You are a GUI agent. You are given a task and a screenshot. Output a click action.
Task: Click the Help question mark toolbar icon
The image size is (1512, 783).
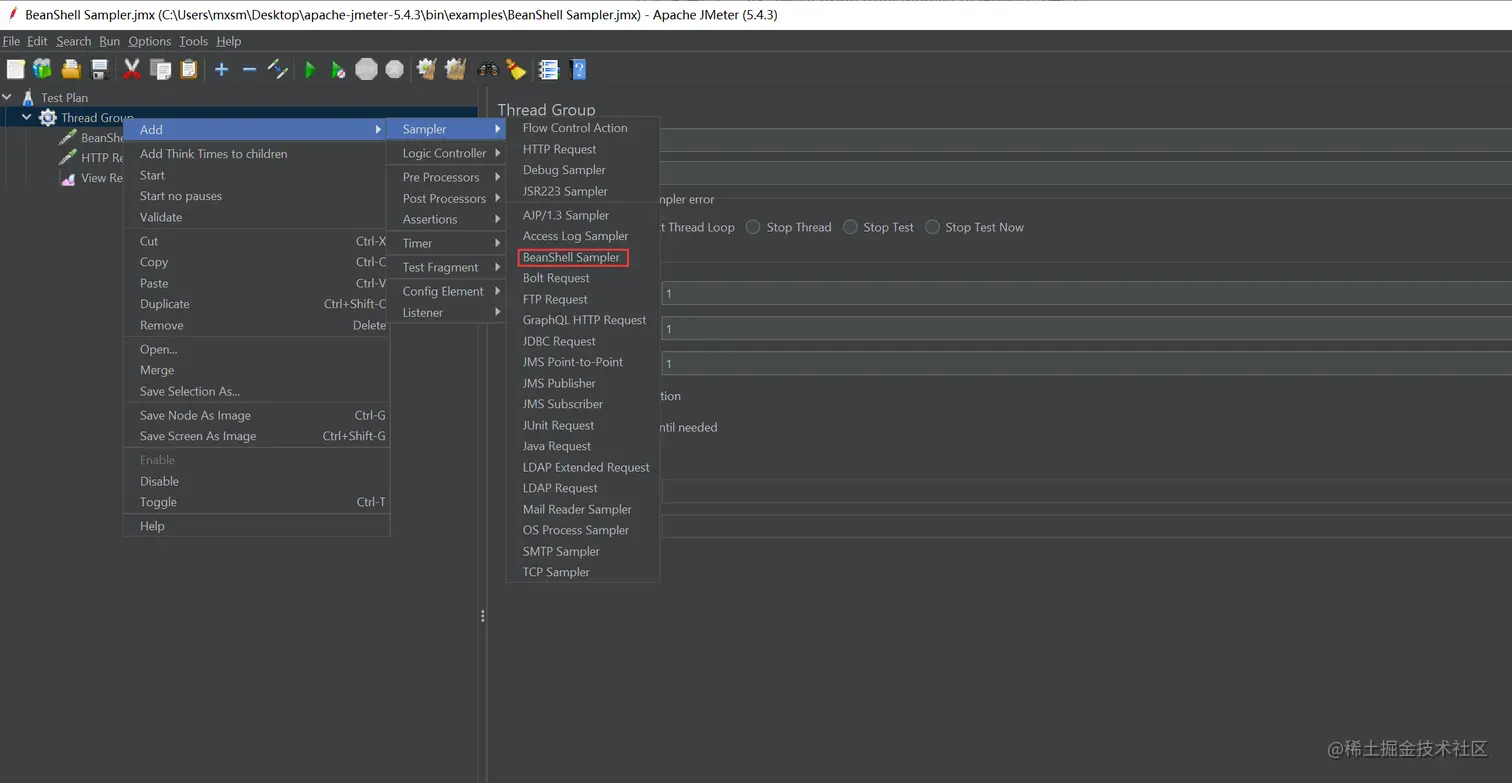577,69
